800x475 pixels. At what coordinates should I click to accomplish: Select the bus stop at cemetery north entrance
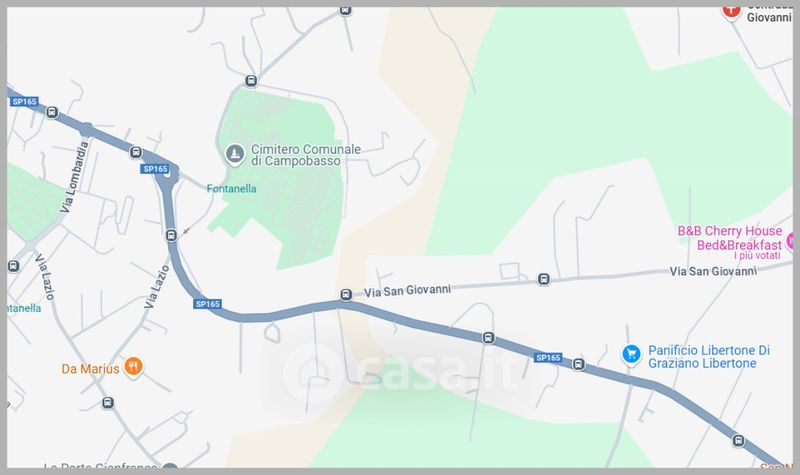coord(251,81)
